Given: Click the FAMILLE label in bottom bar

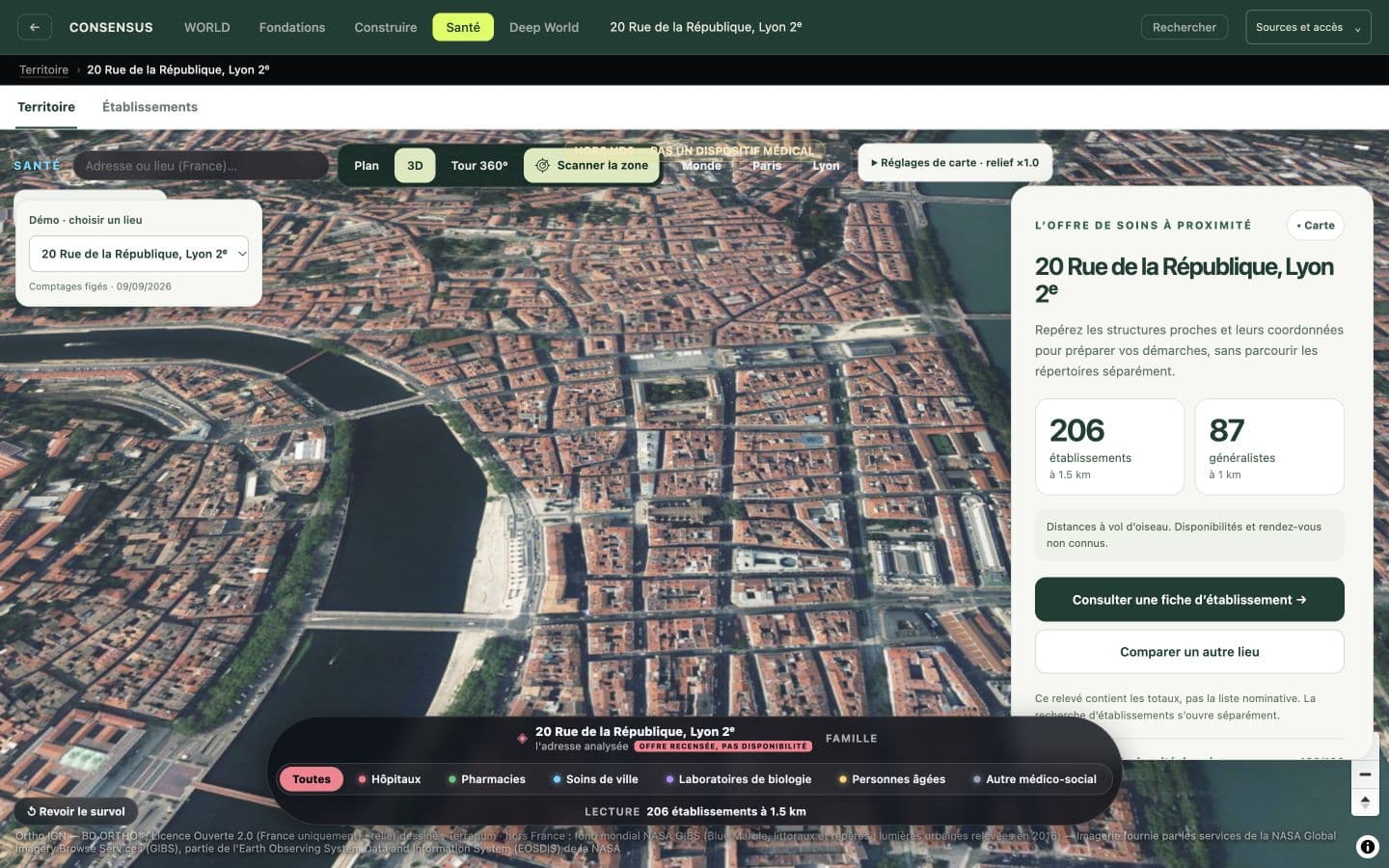Looking at the screenshot, I should 851,739.
